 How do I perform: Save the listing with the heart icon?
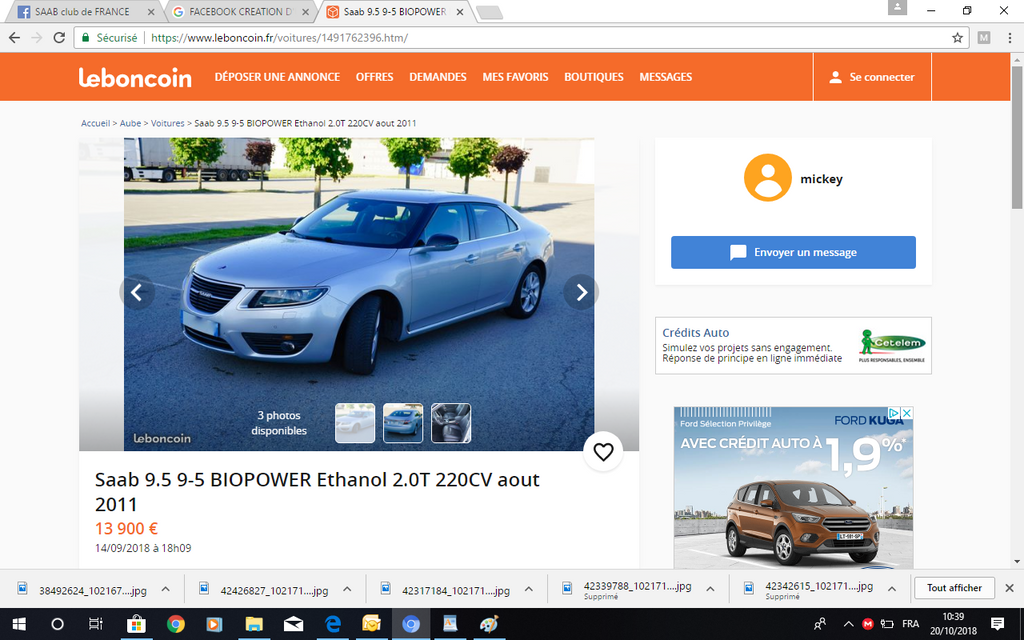[x=603, y=451]
